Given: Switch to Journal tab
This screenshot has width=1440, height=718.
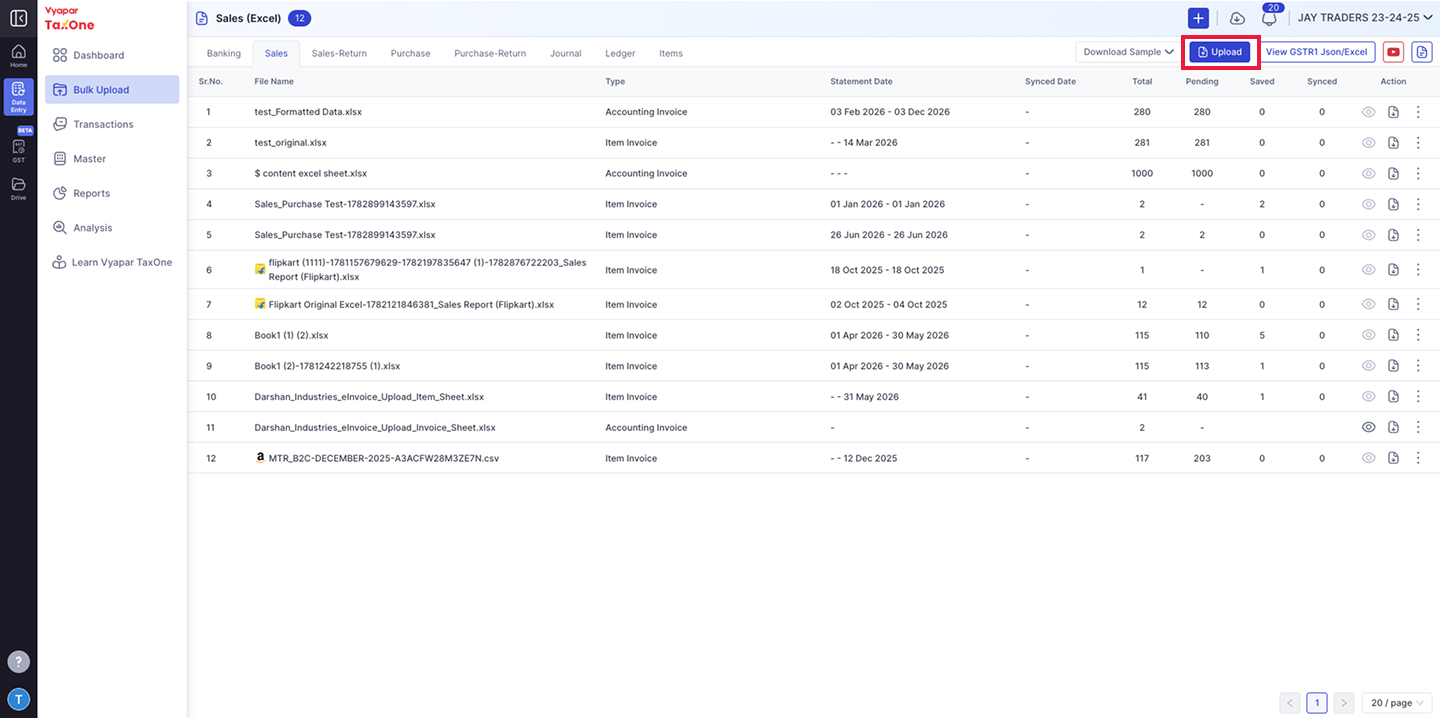Looking at the screenshot, I should (x=565, y=53).
